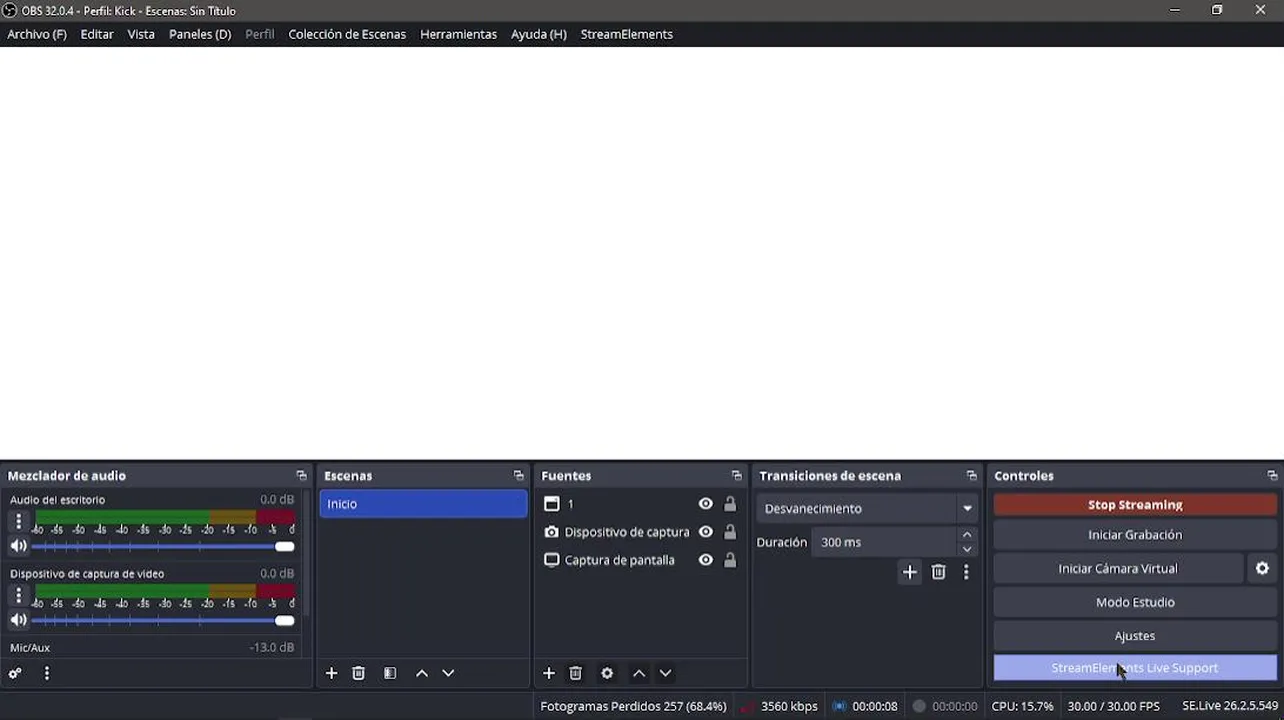Move scene up
Image resolution: width=1284 pixels, height=720 pixels.
tap(422, 674)
